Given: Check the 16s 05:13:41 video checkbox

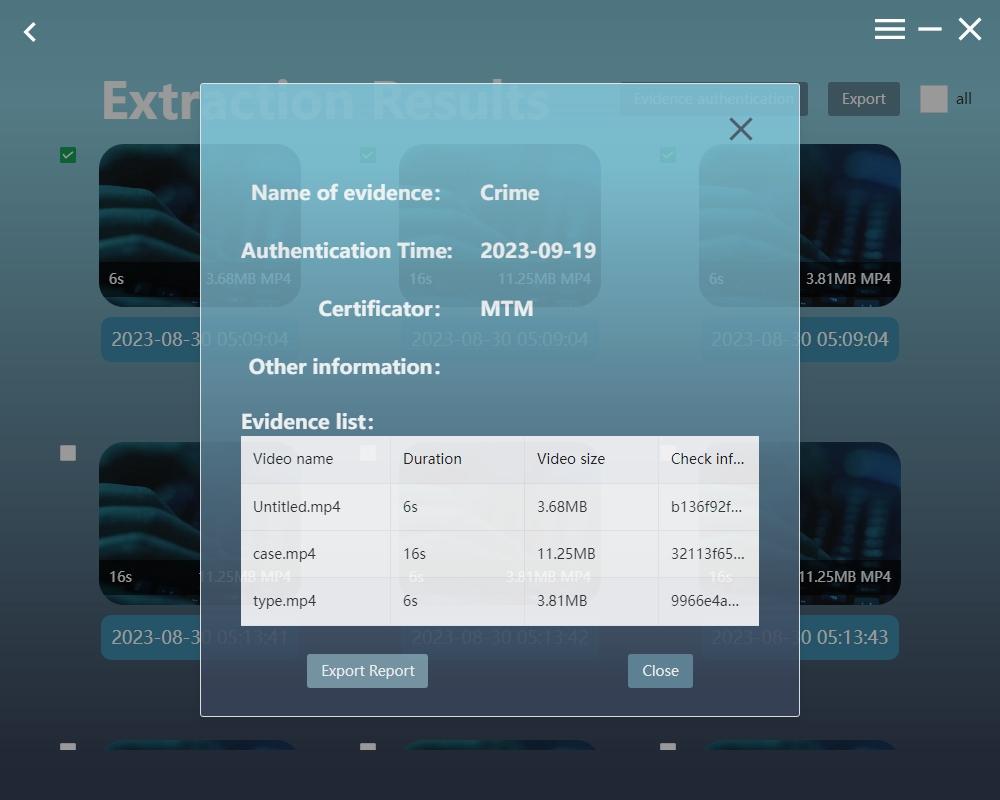Looking at the screenshot, I should 68,453.
